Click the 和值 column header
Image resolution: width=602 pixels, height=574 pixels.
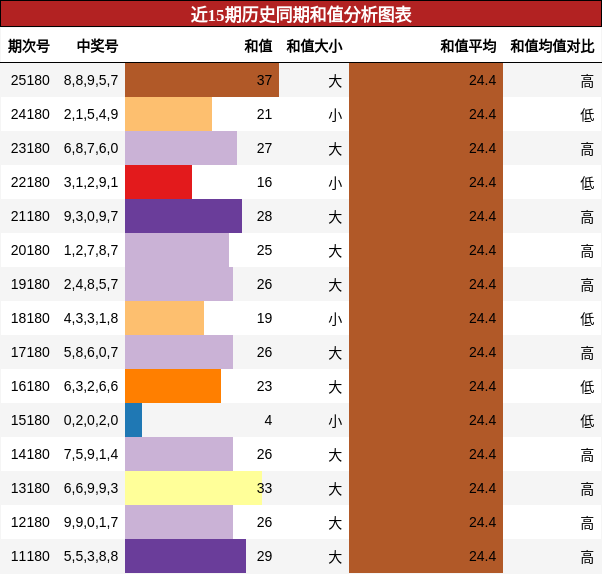pos(258,46)
